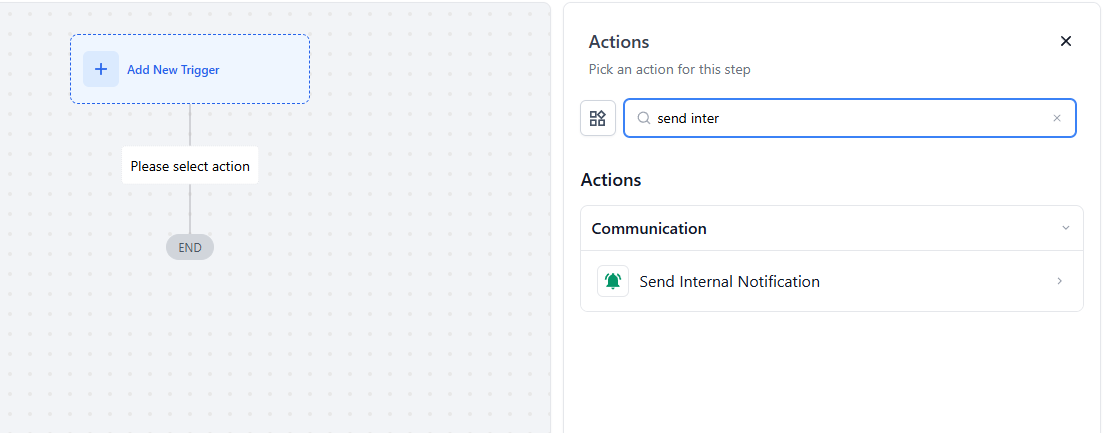This screenshot has width=1113, height=433.
Task: Click the connector line below the trigger
Action: tap(190, 125)
